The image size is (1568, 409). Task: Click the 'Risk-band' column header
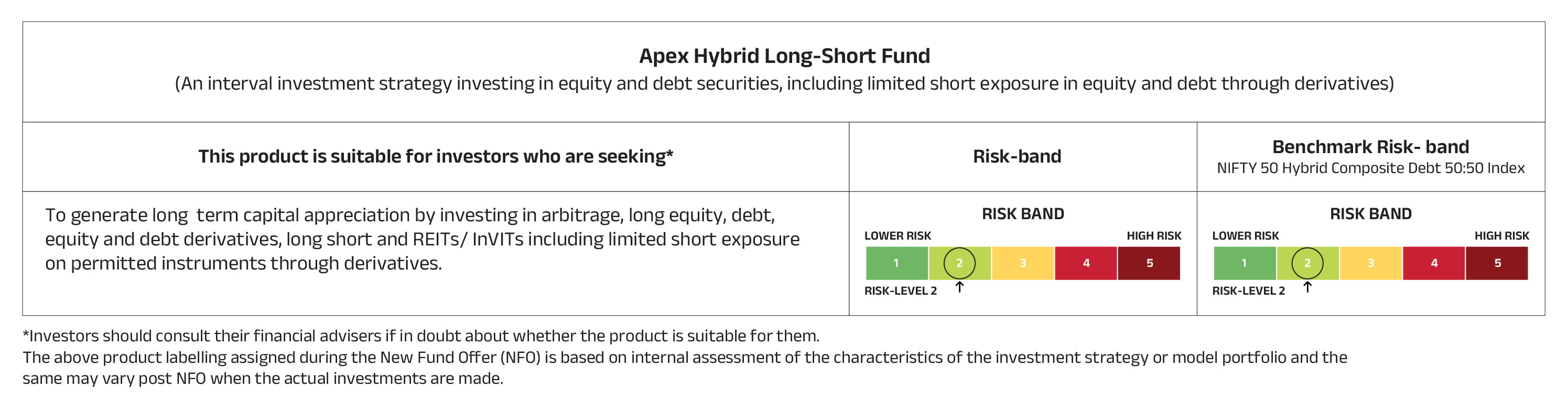pos(1017,156)
